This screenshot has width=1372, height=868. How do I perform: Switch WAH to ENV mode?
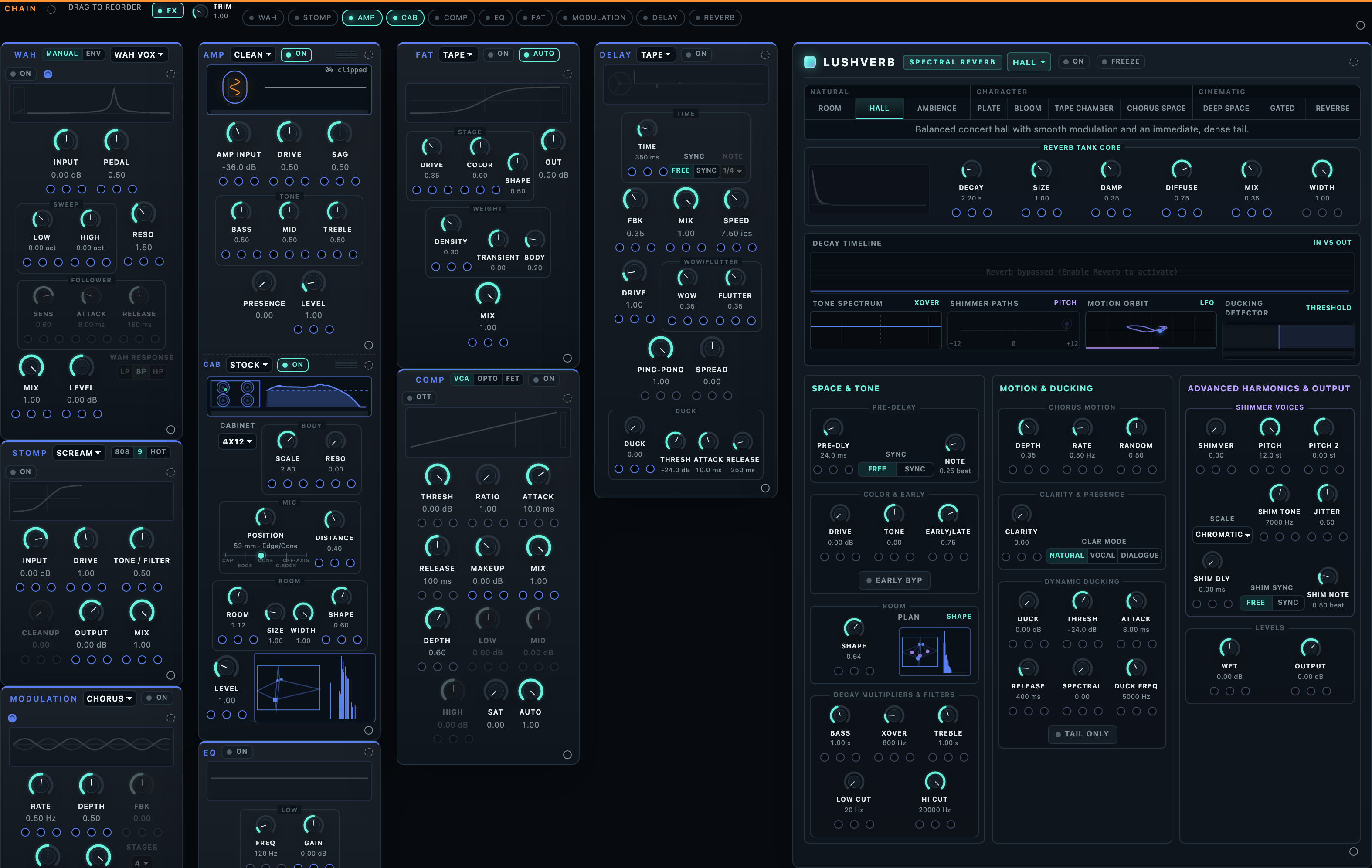[93, 54]
